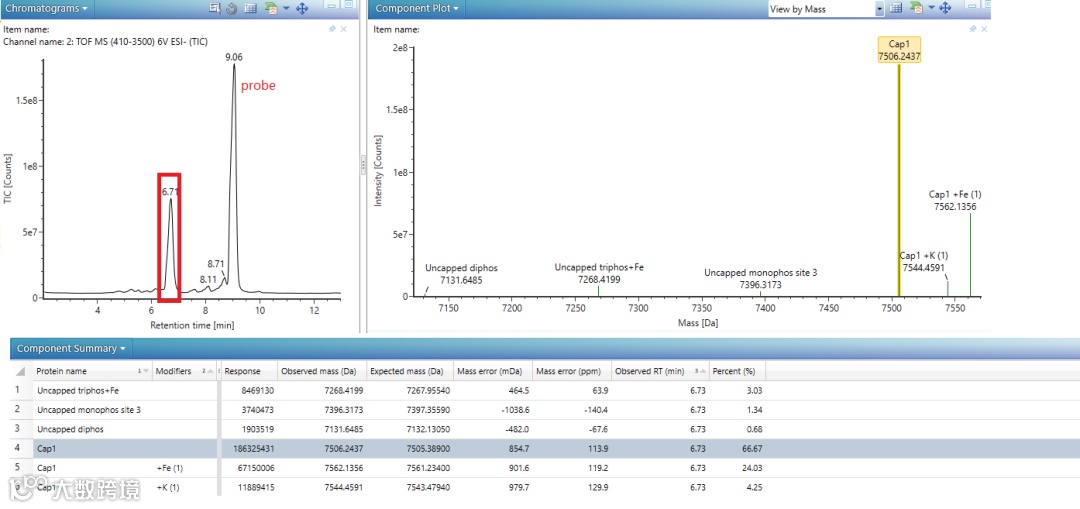Sort by Mass error (ppm) column header
The image size is (1080, 509).
572,371
